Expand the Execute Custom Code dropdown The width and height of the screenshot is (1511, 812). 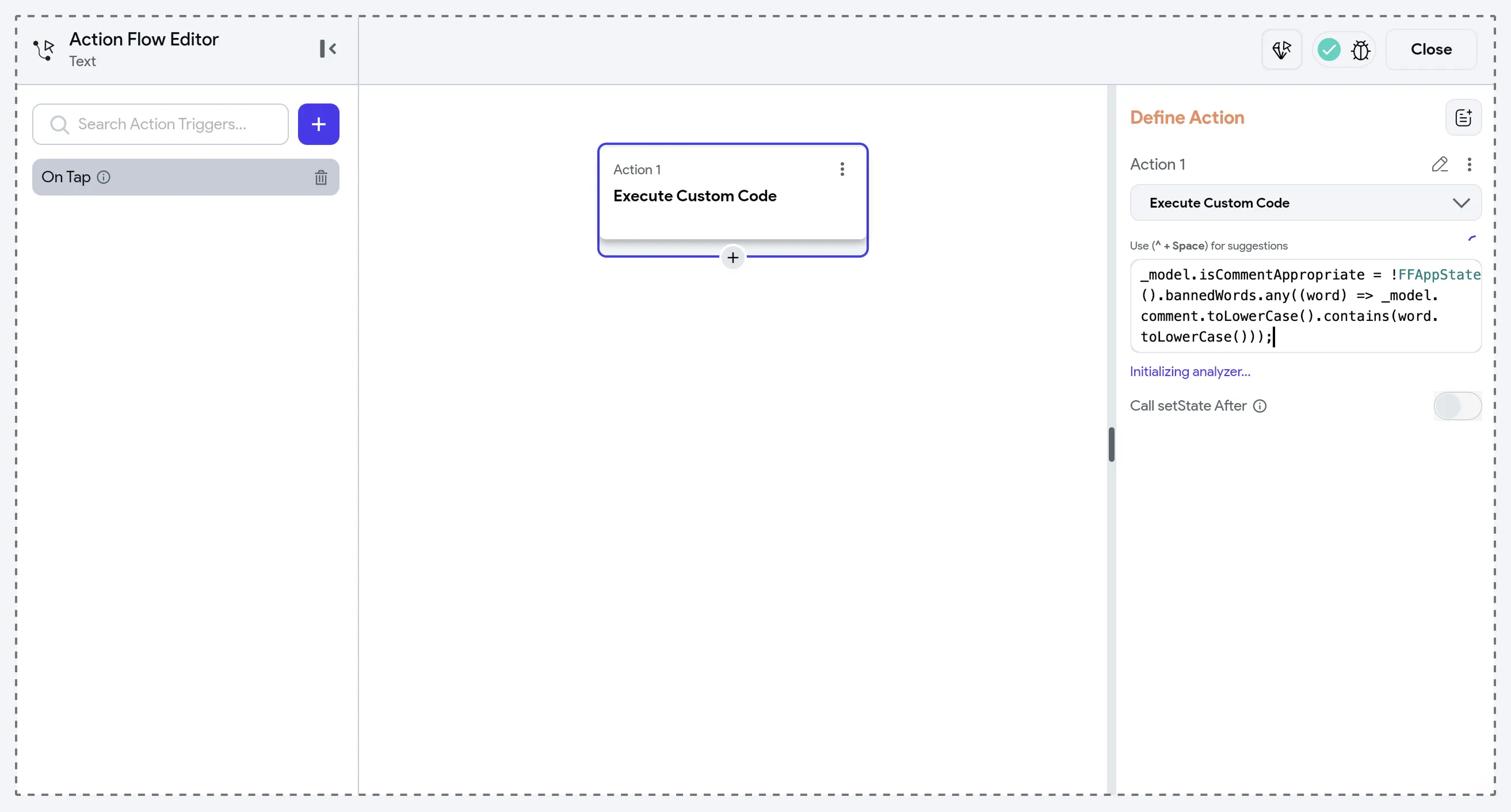point(1306,203)
